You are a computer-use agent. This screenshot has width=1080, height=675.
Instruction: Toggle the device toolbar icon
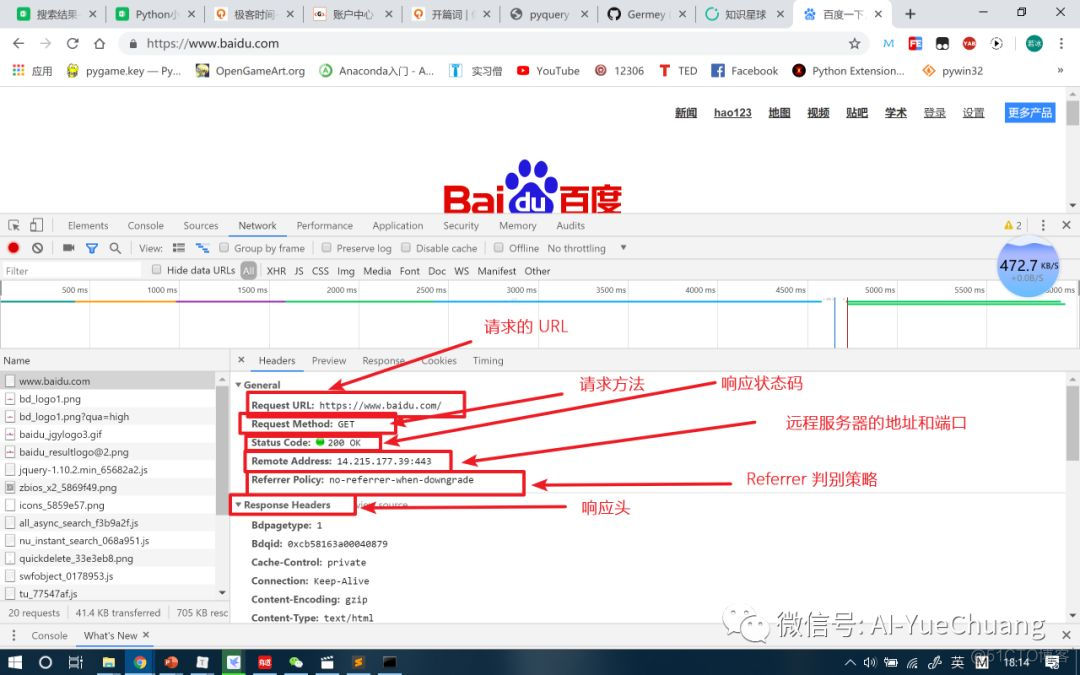point(37,225)
